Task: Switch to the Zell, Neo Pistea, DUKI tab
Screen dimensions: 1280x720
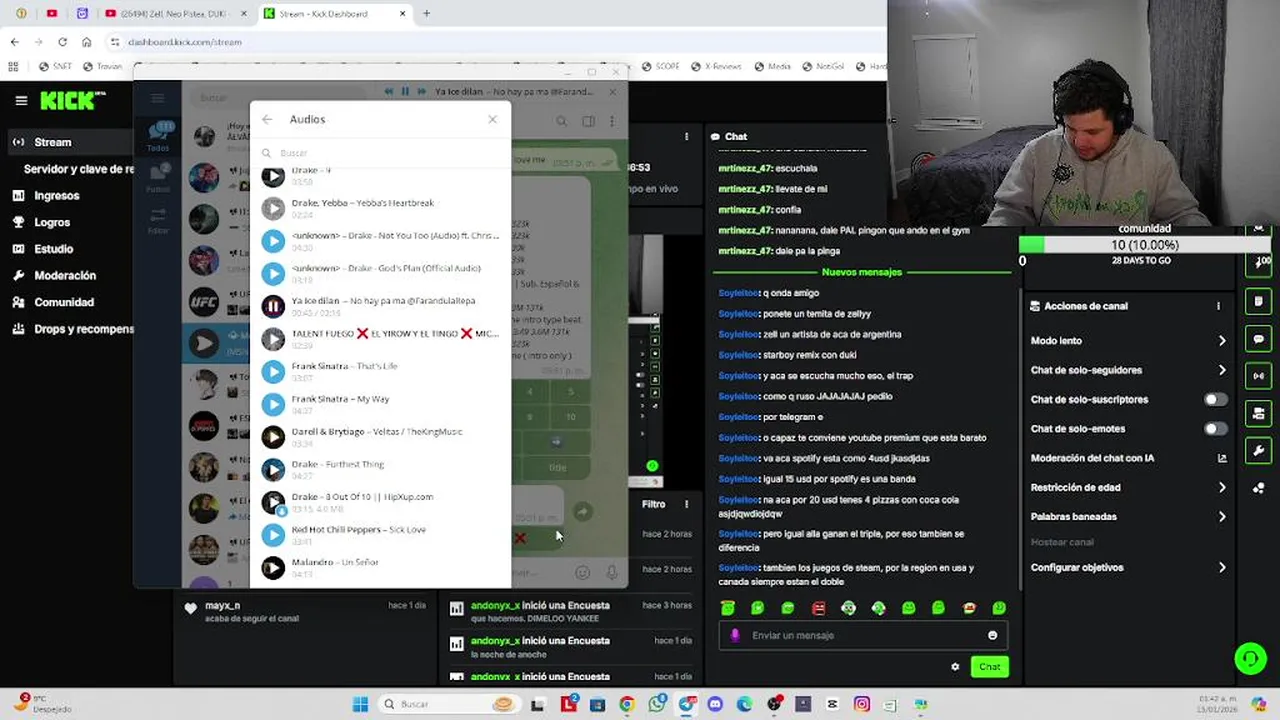Action: tap(176, 14)
